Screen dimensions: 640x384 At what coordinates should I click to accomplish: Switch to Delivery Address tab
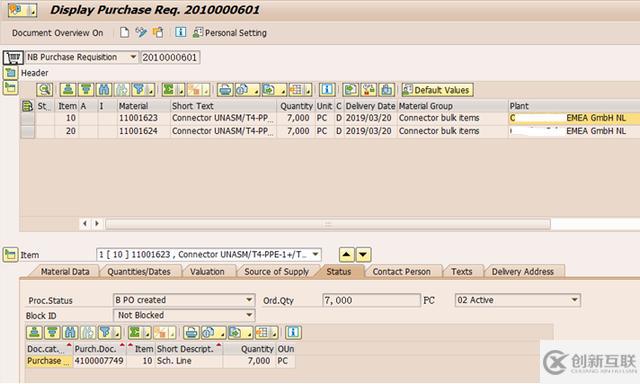click(522, 272)
